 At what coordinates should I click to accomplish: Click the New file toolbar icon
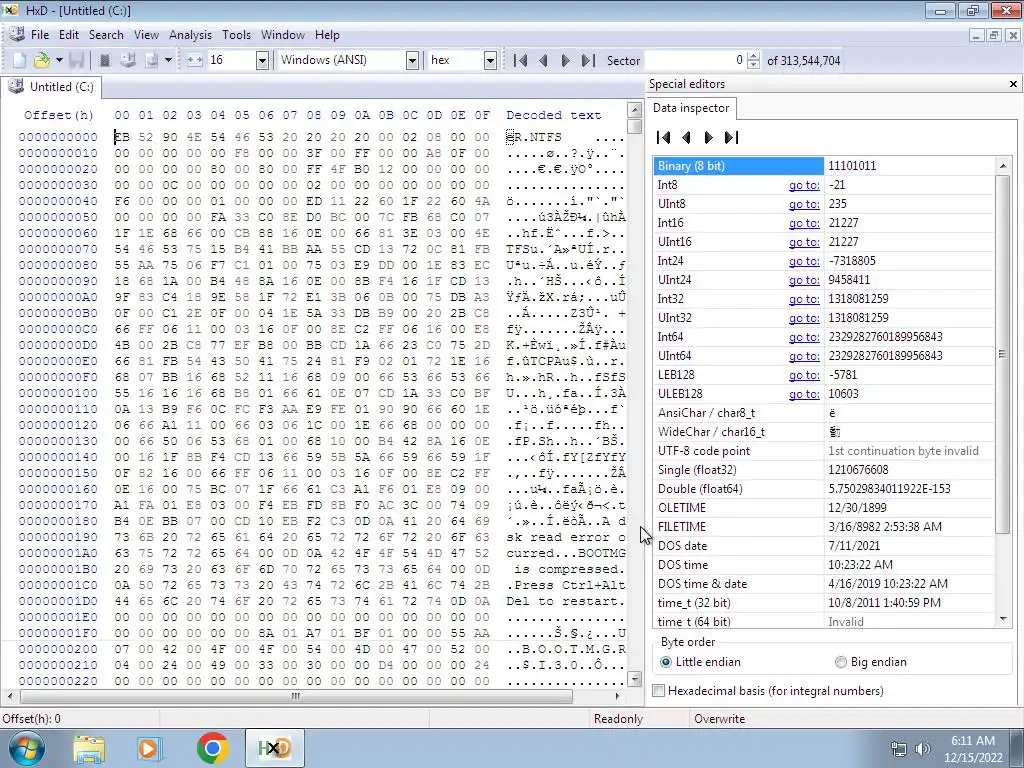click(x=20, y=60)
